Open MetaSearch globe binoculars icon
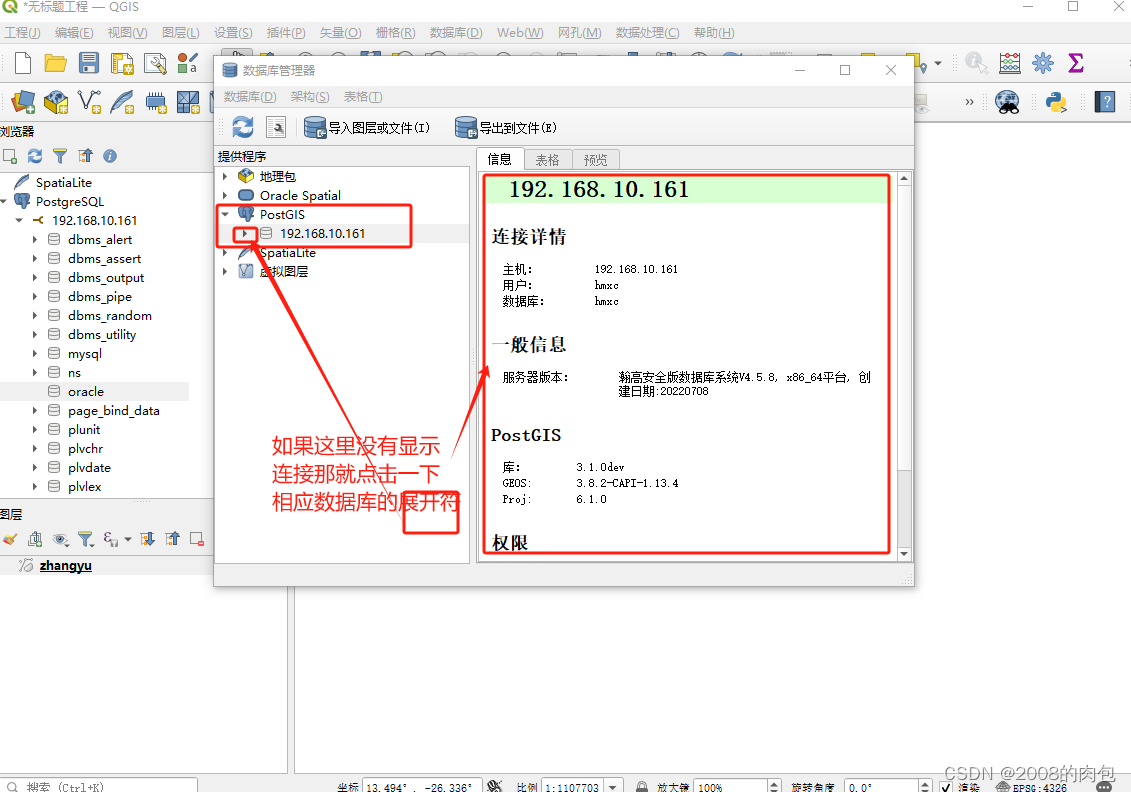1131x792 pixels. 1008,102
